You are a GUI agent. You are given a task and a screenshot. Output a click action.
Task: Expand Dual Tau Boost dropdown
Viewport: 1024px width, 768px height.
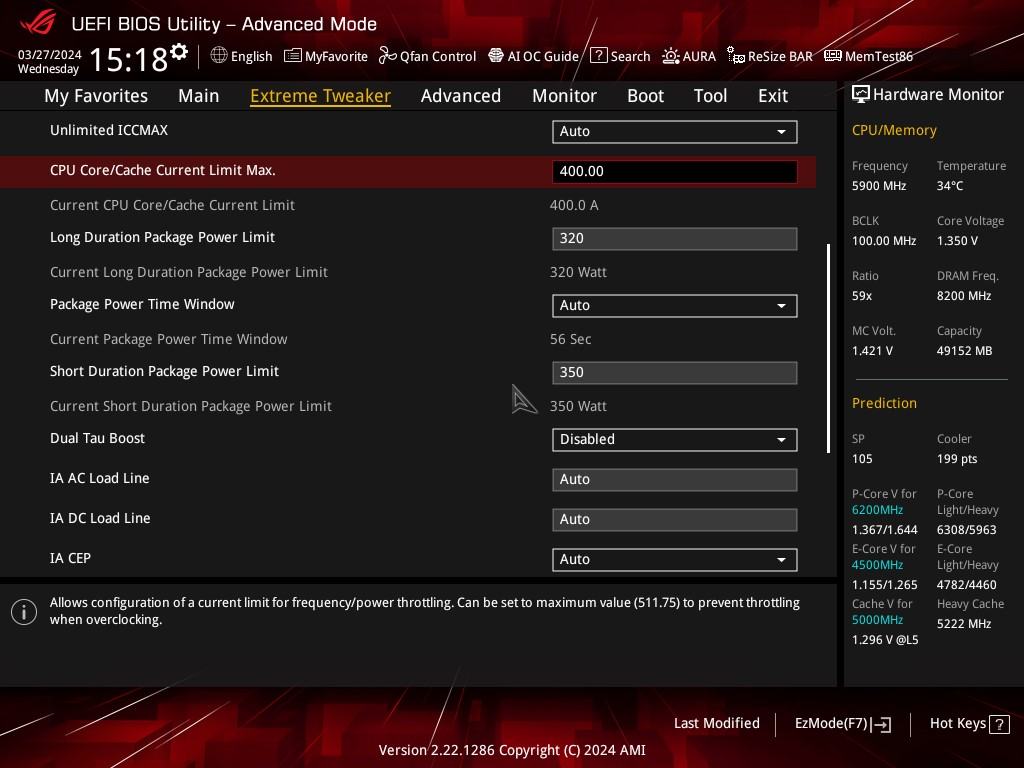[x=675, y=440]
